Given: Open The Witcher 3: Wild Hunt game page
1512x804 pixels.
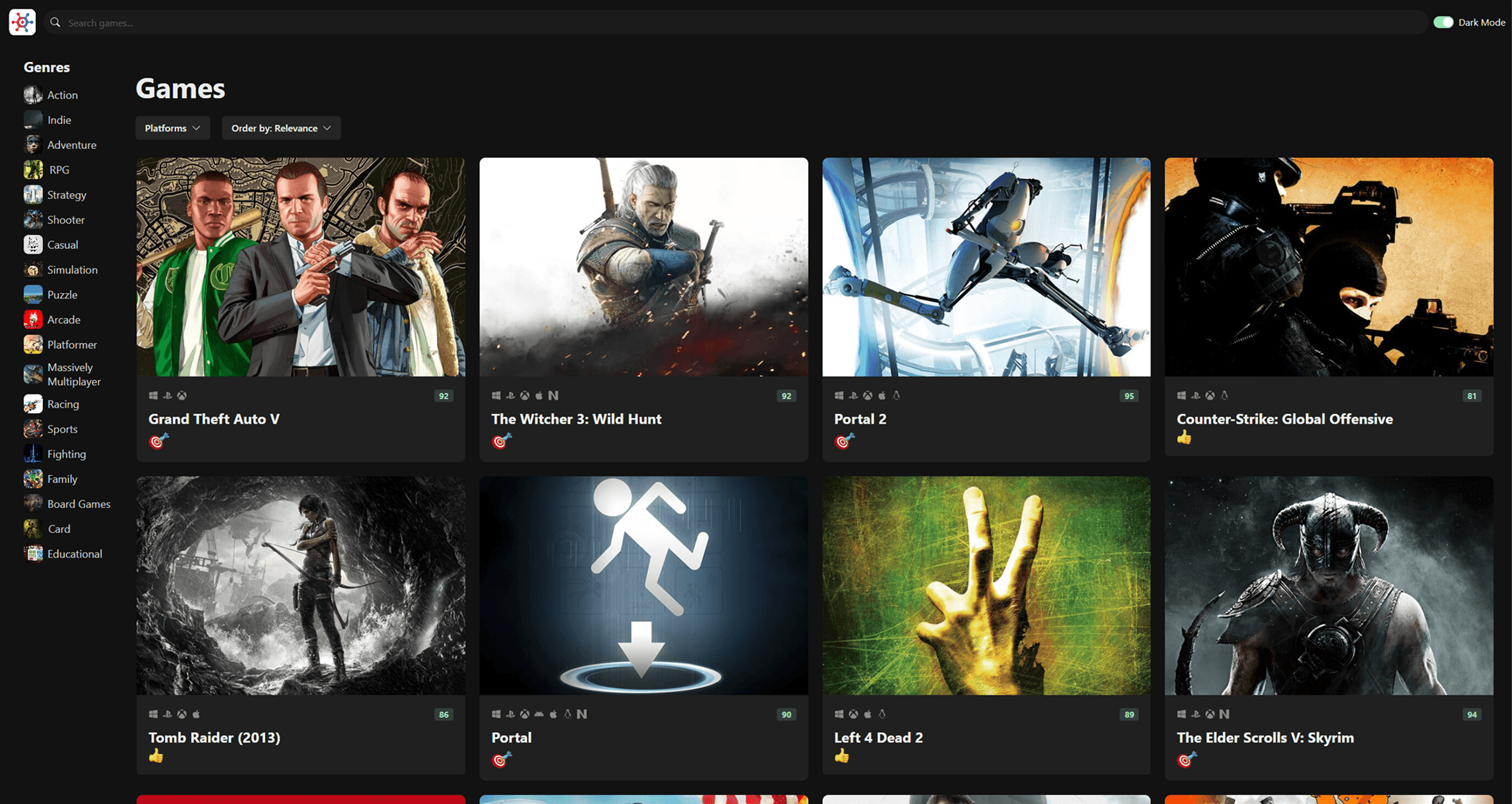Looking at the screenshot, I should click(x=576, y=419).
